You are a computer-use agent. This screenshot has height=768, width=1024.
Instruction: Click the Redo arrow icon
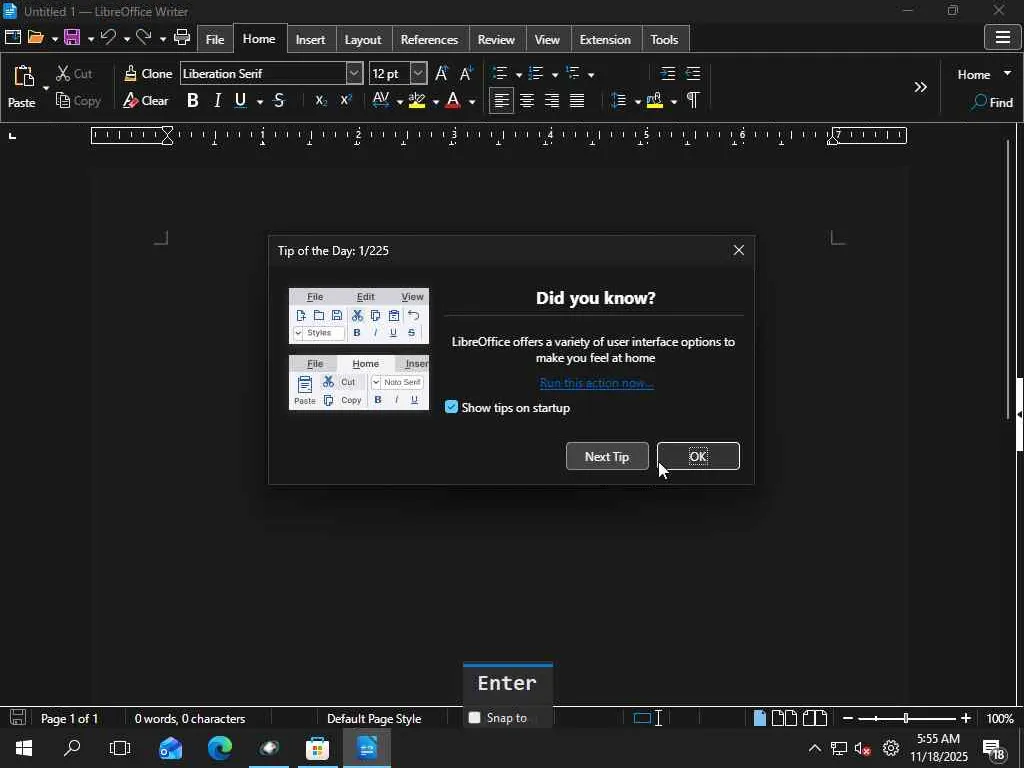[x=144, y=37]
